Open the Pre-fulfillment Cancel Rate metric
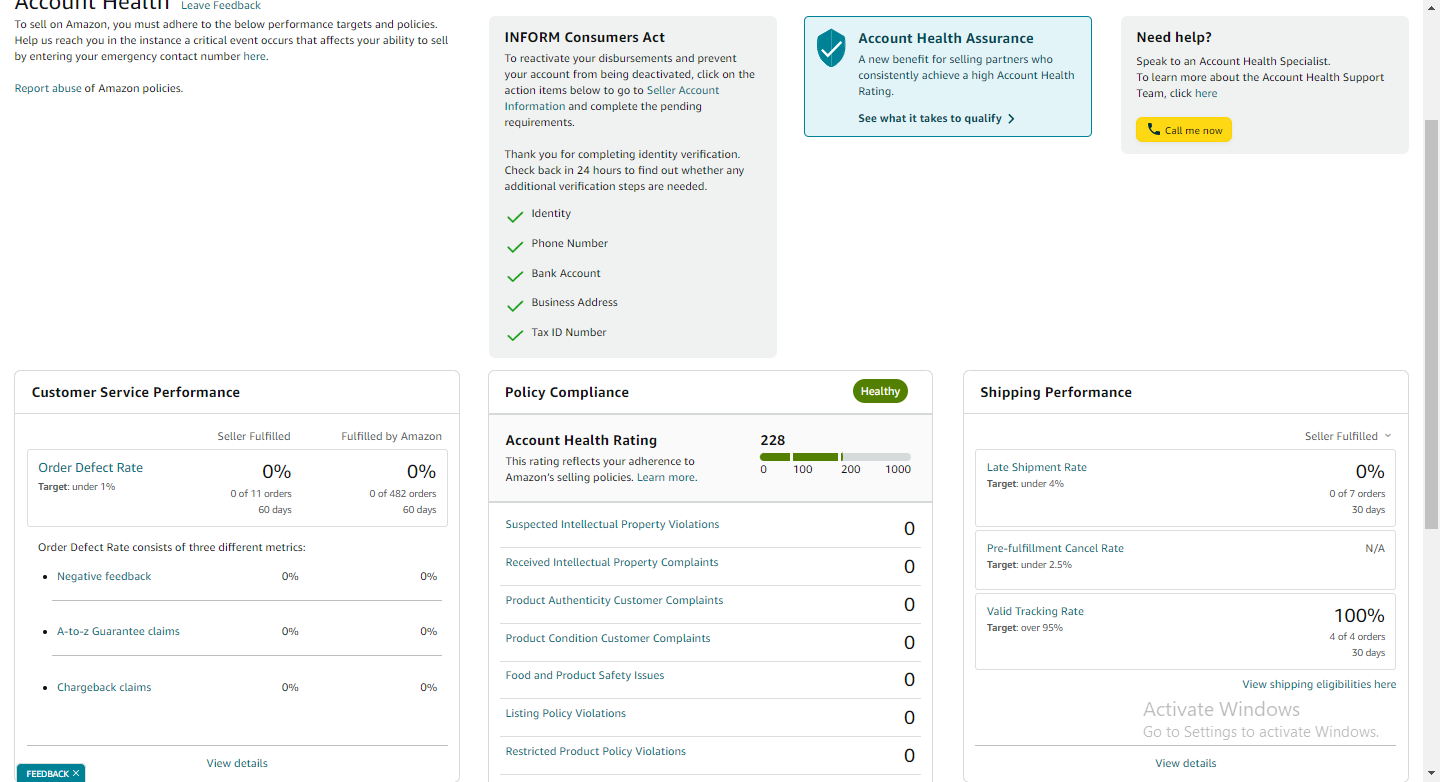This screenshot has height=782, width=1440. [1055, 549]
